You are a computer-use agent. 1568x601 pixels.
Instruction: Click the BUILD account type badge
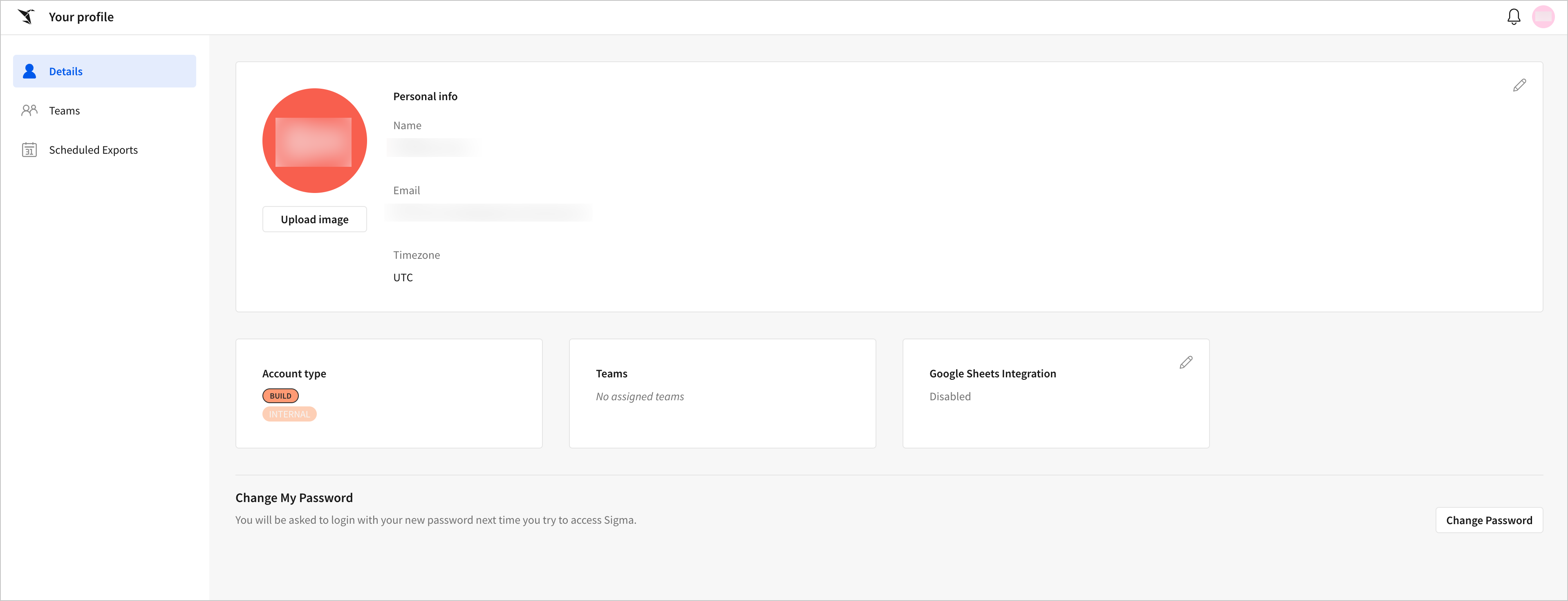pyautogui.click(x=280, y=396)
